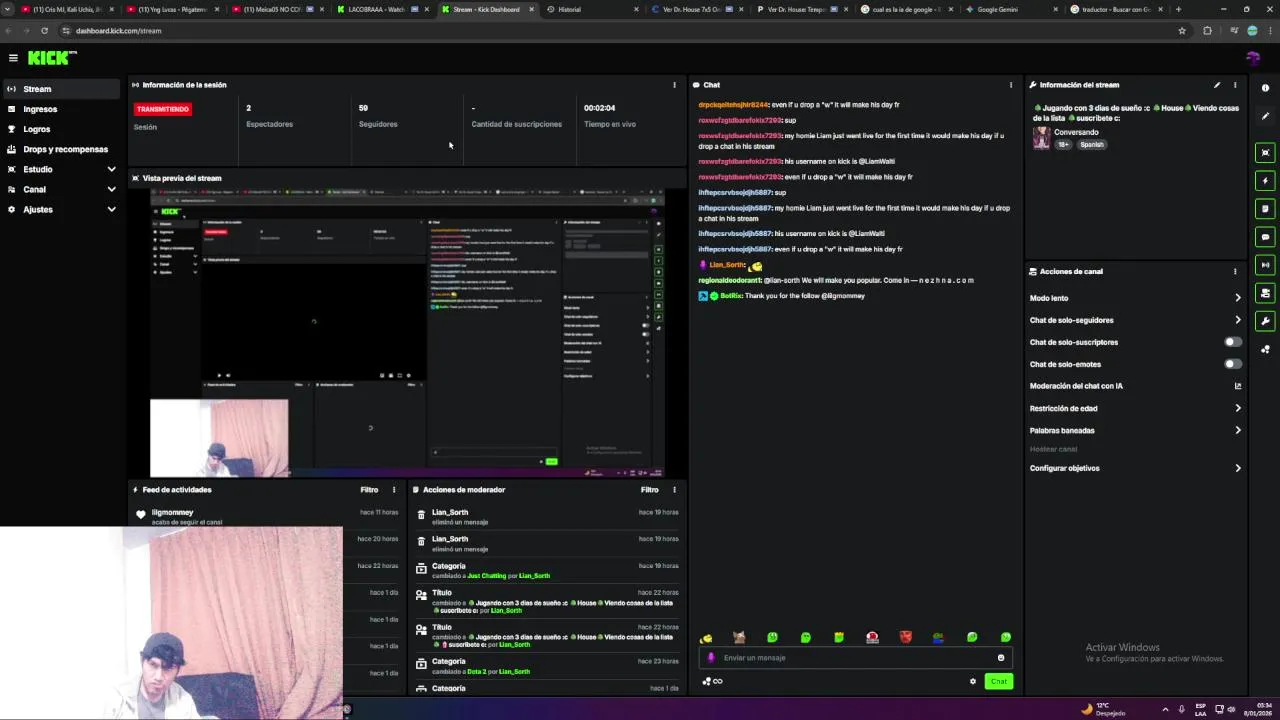Go to Logros in the left sidebar

pos(62,129)
